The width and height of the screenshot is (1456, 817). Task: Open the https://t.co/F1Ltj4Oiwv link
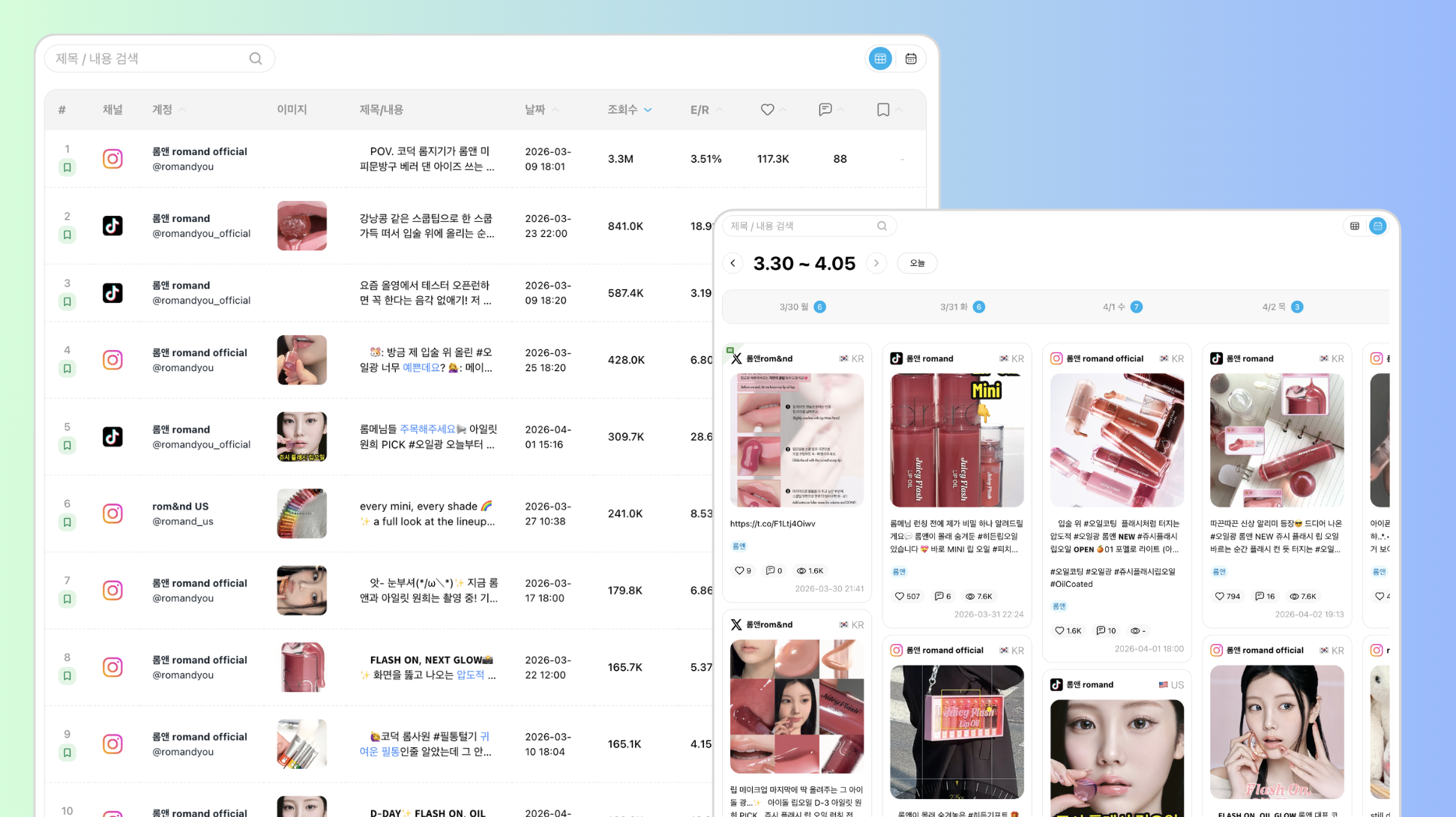coord(772,524)
